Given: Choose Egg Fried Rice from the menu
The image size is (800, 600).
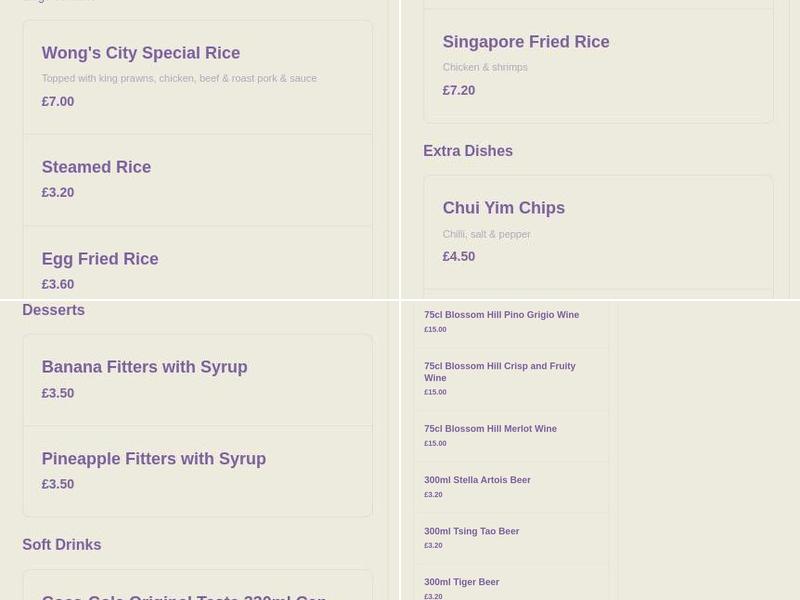Looking at the screenshot, I should click(100, 258).
